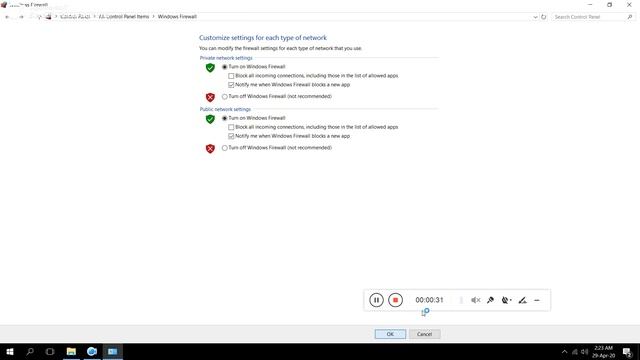The width and height of the screenshot is (640, 360).
Task: Expand breadcrumb chevron after Control Panel
Action: (x=95, y=17)
